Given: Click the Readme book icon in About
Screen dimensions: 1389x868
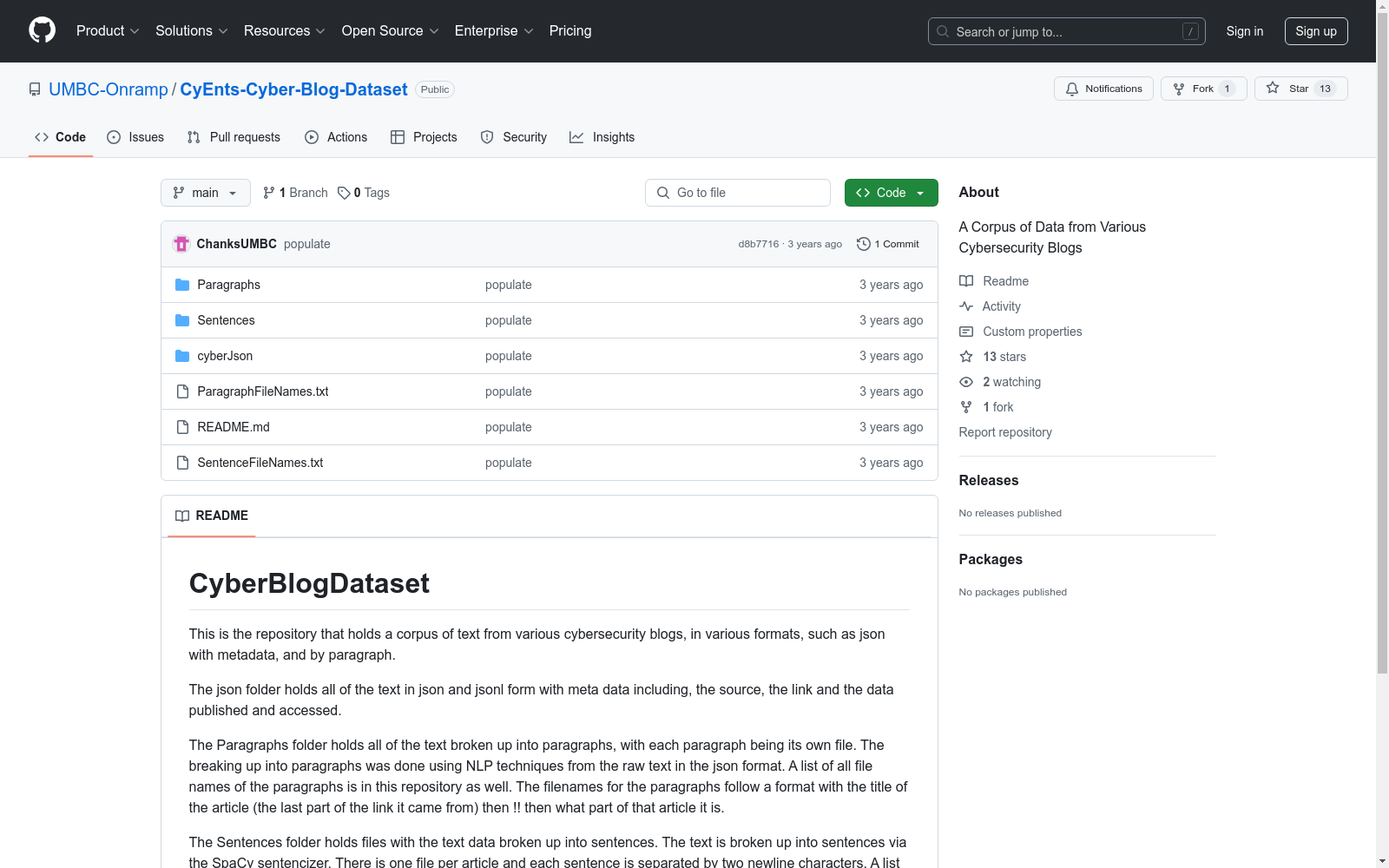Looking at the screenshot, I should (x=966, y=281).
